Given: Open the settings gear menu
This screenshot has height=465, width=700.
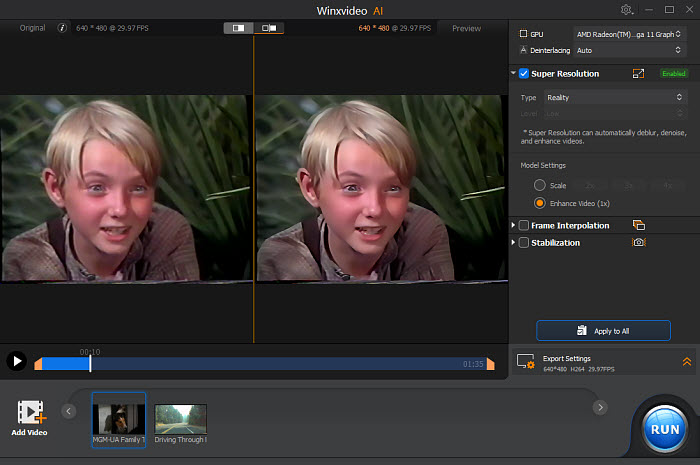Looking at the screenshot, I should click(x=626, y=10).
